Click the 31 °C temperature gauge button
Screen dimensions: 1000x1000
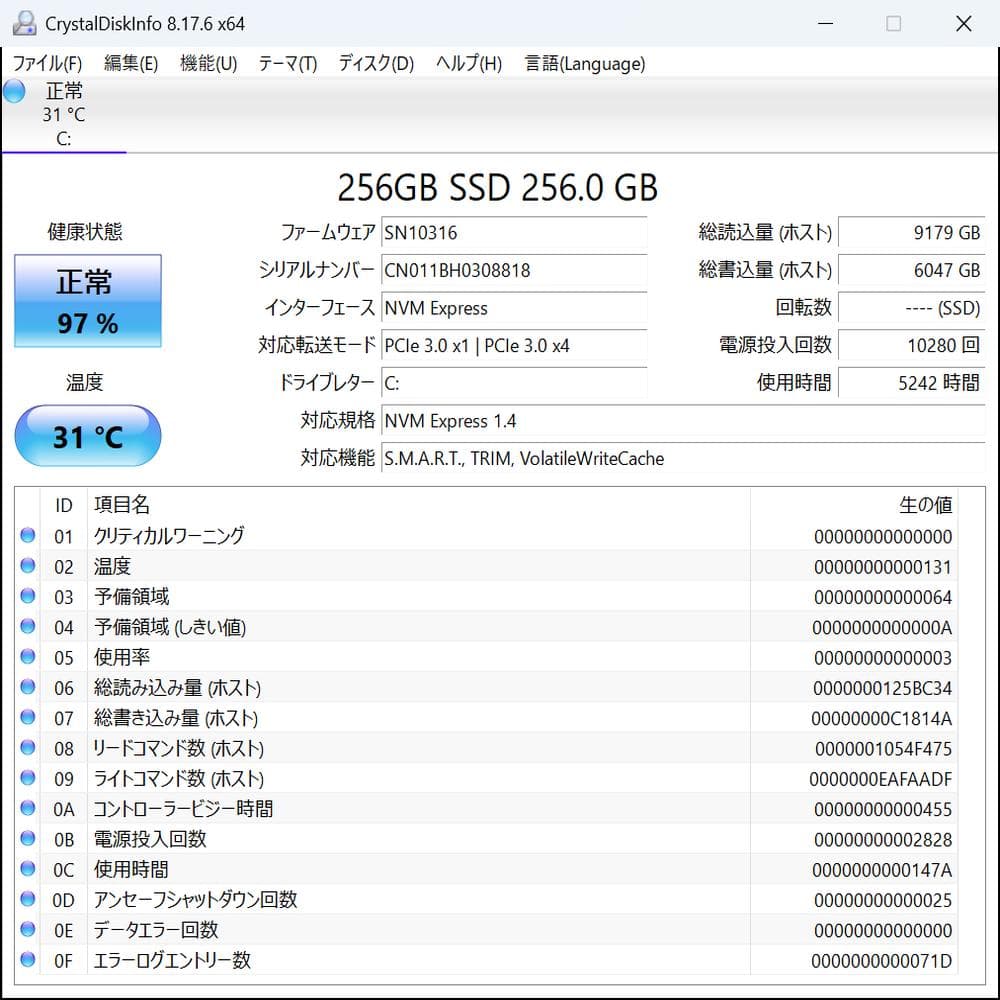(x=87, y=434)
